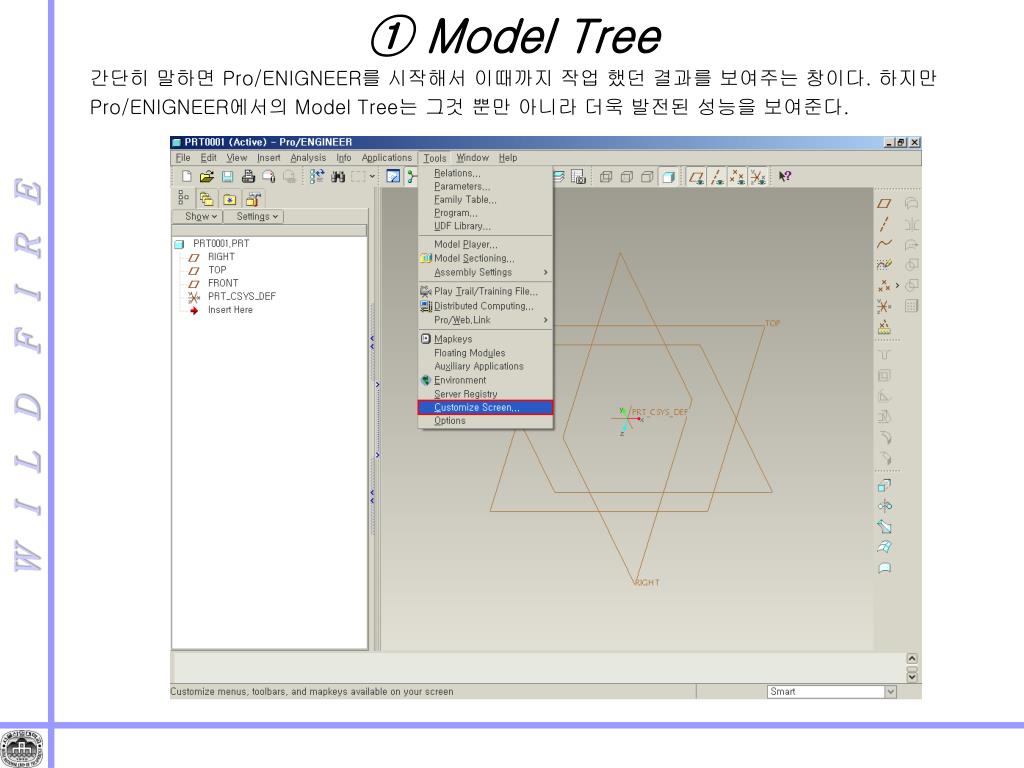Choose Relations in the Tools menu
The height and width of the screenshot is (768, 1024).
click(x=485, y=173)
